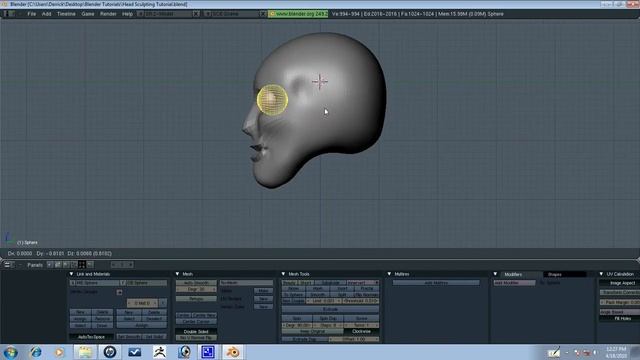Click the Offset 1.00 number field
Screen dimensions: 640x360
(x=354, y=339)
